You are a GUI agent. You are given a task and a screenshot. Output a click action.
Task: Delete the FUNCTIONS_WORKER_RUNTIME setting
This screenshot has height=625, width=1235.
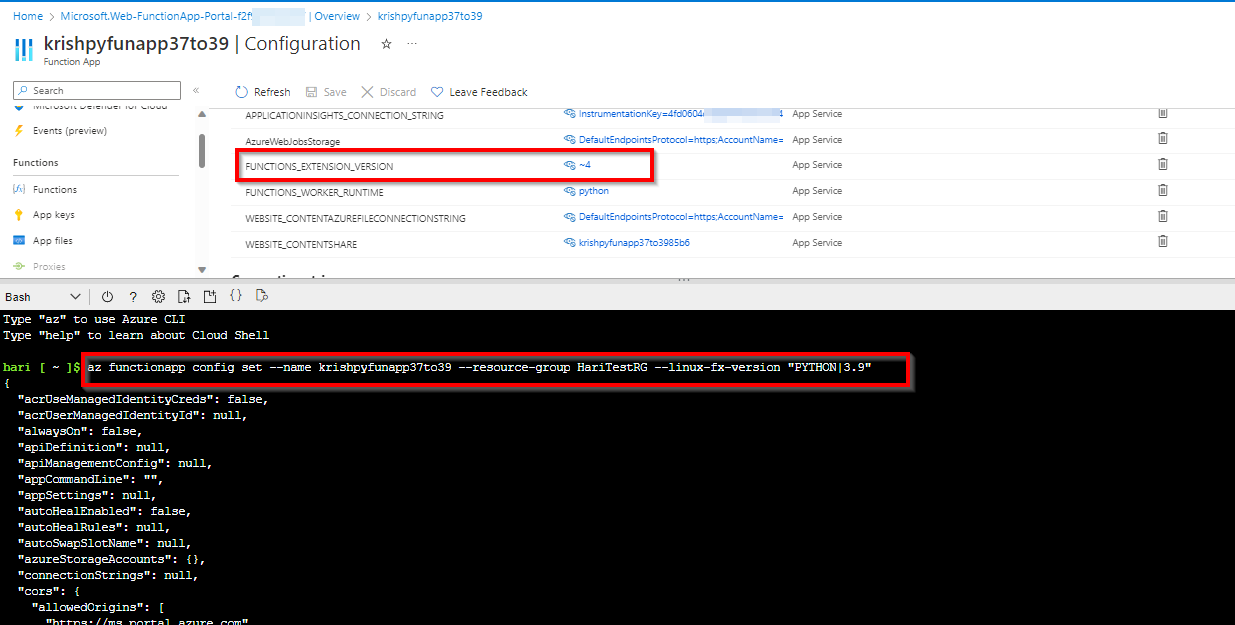1163,190
